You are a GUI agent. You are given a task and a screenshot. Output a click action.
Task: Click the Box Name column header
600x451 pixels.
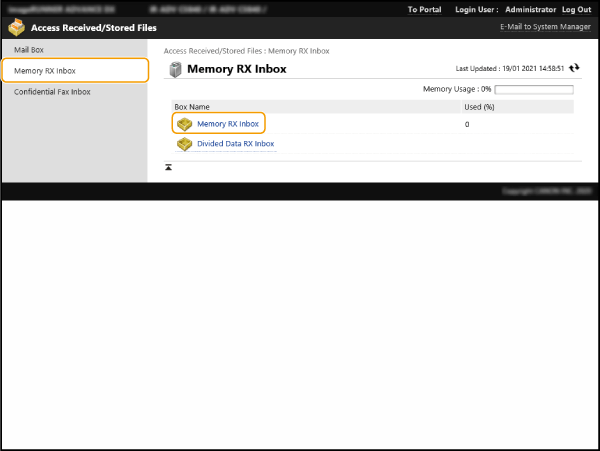pos(194,106)
